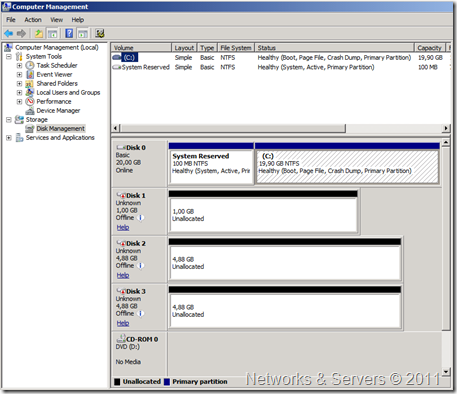
Task: Click the volume list horizontal scrollbar thumb
Action: 233,128
